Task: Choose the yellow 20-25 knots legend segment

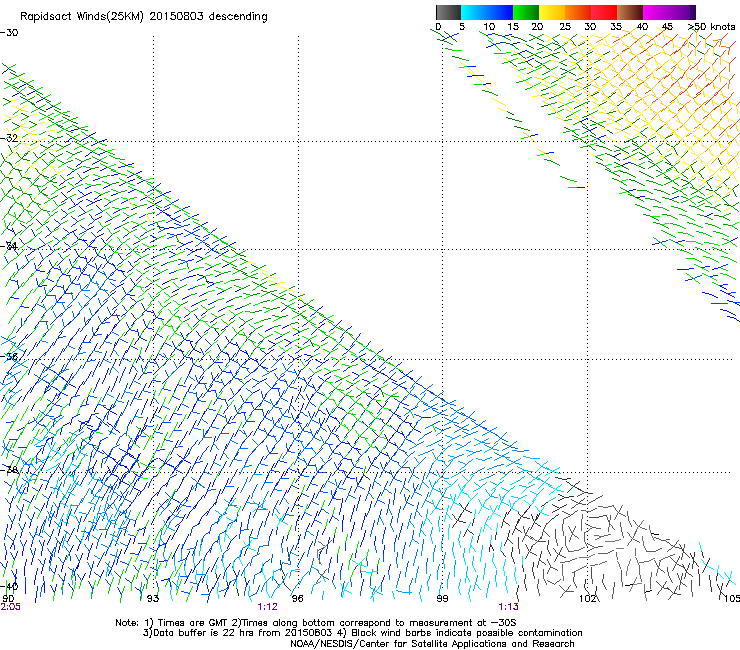Action: [x=552, y=12]
